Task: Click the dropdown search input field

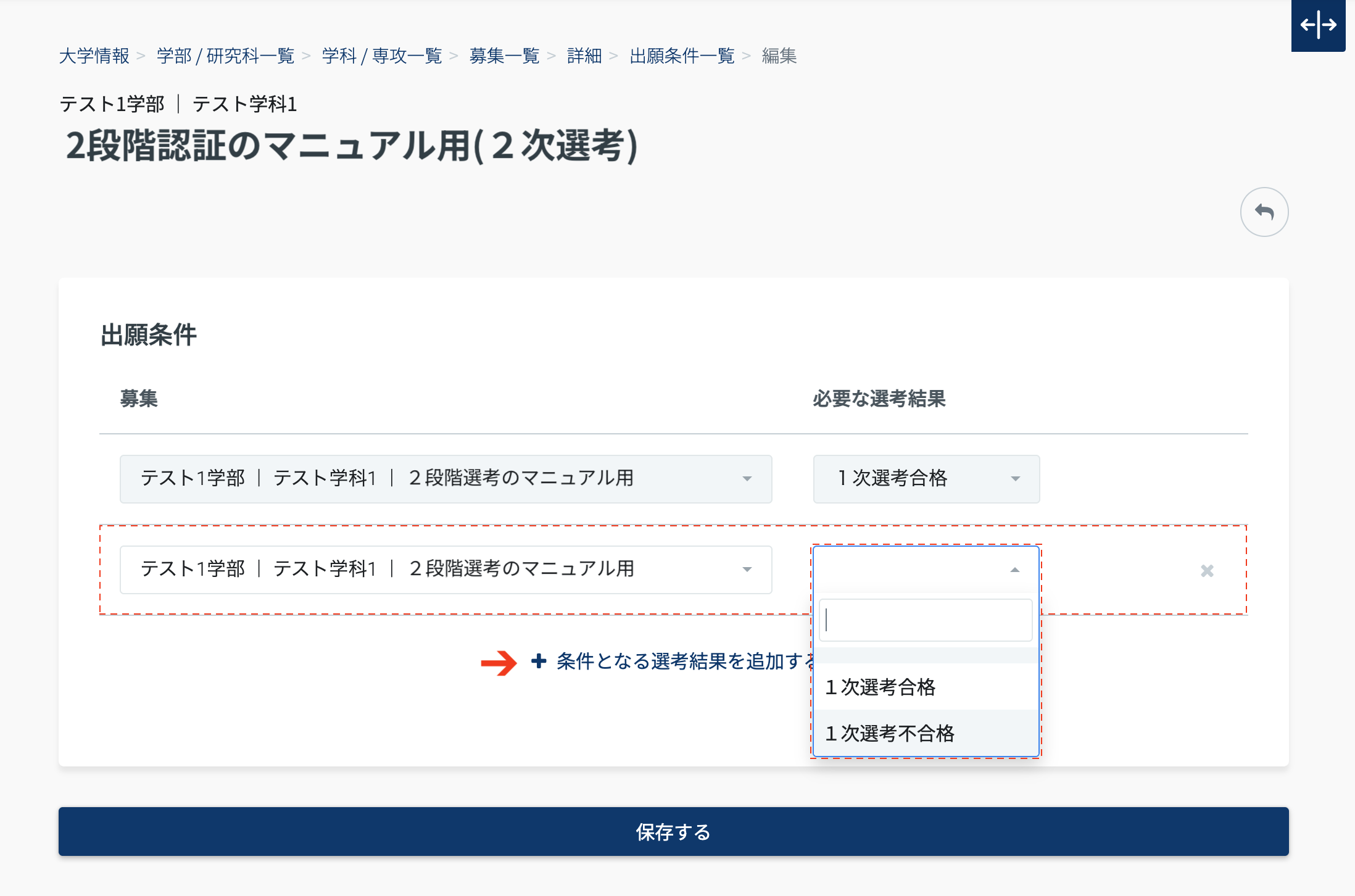Action: (x=926, y=620)
